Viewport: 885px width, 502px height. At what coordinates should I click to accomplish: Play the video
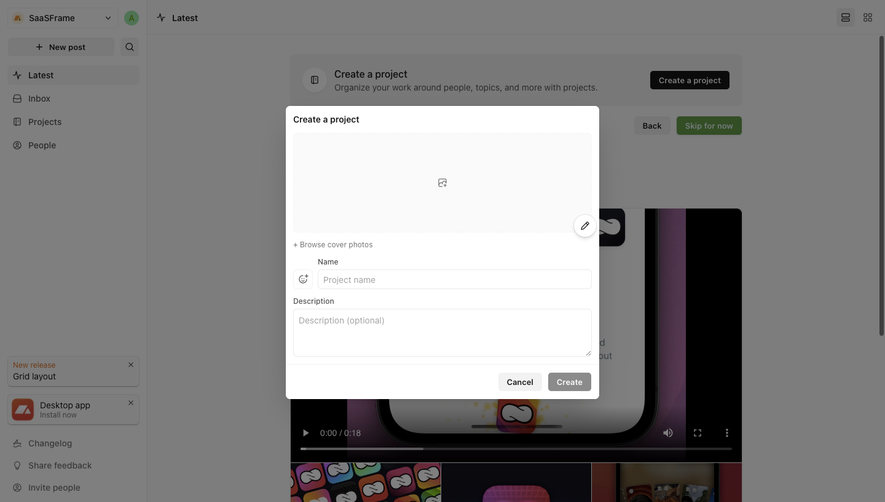pos(305,433)
